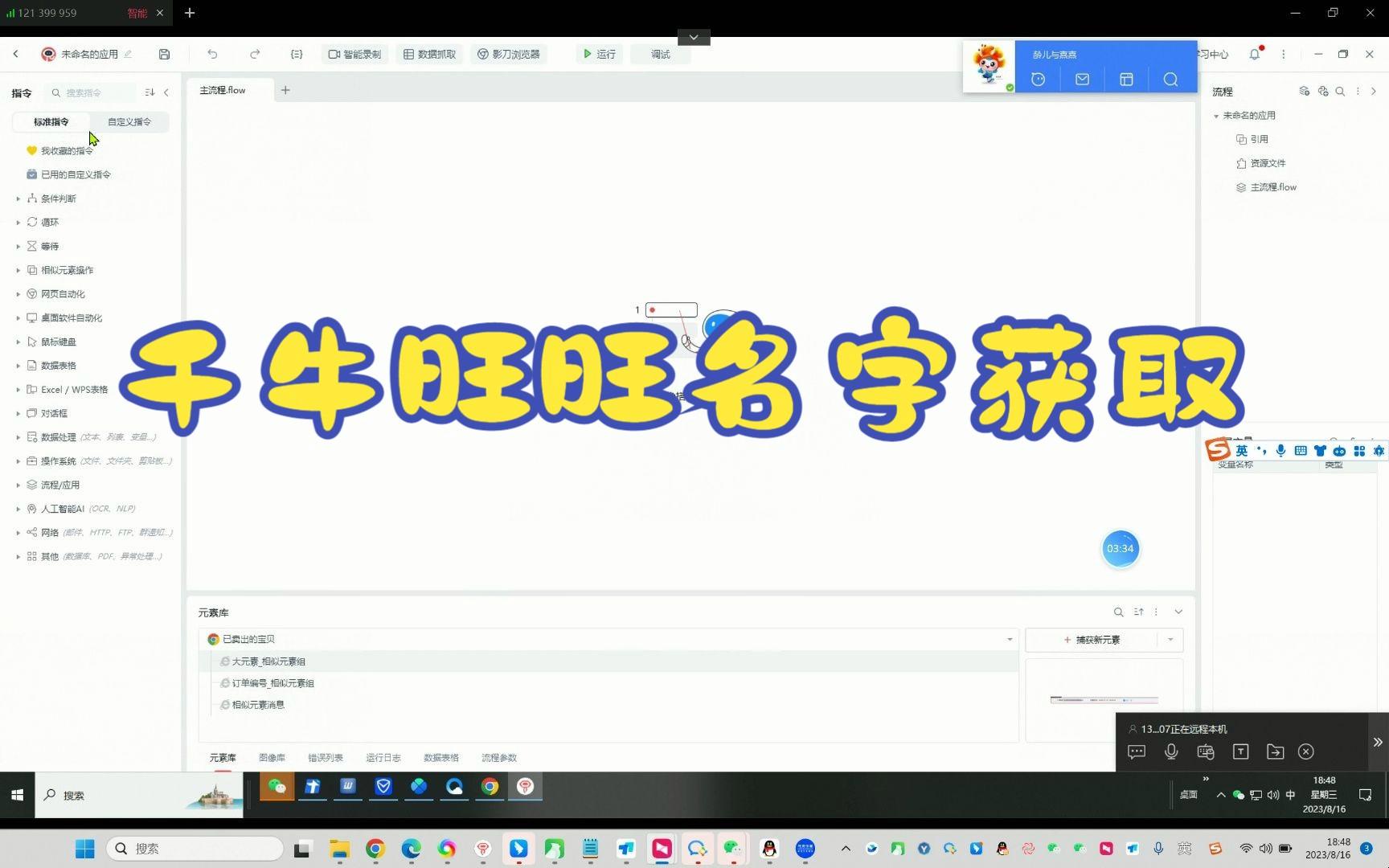Edit app name via pencil icon

pos(128,54)
